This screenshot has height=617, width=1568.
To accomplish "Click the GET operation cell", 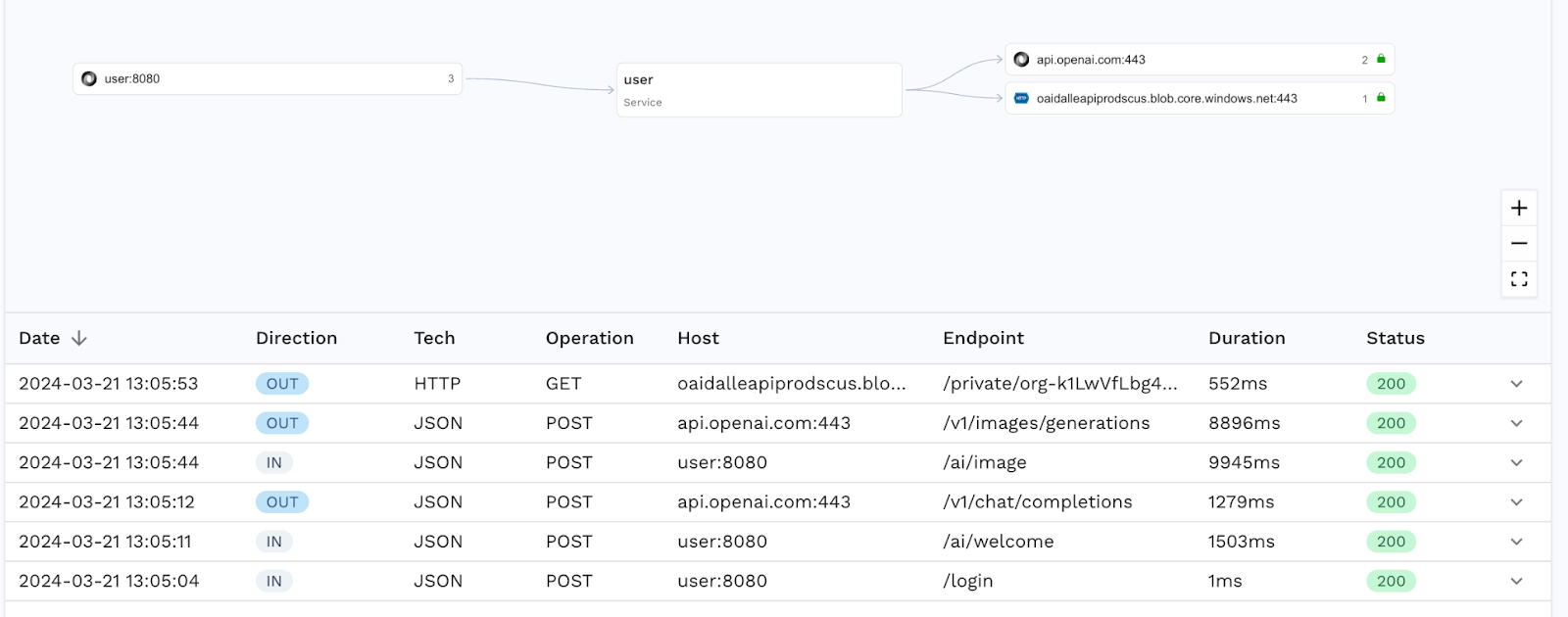I will coord(563,384).
